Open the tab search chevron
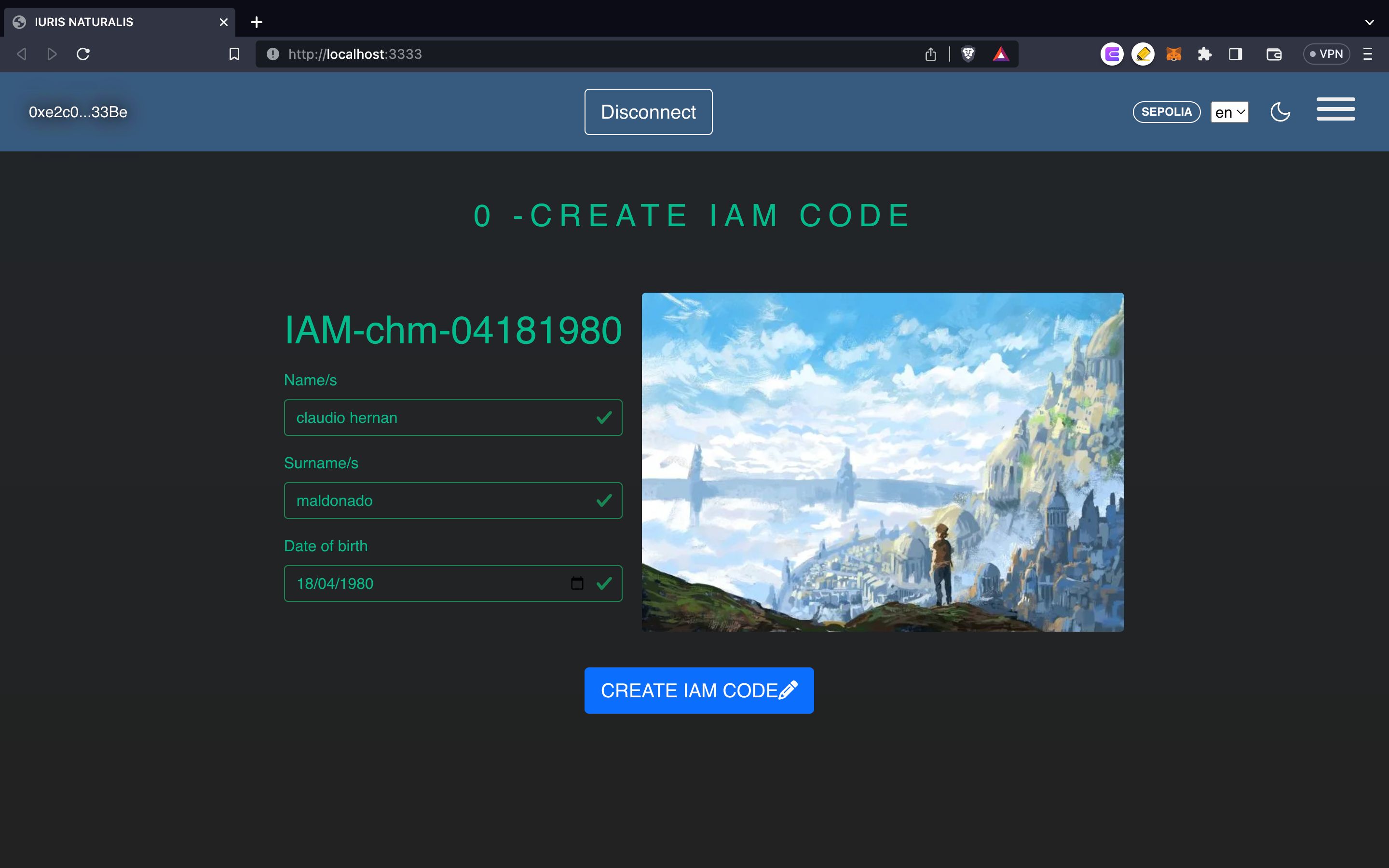 [x=1370, y=22]
